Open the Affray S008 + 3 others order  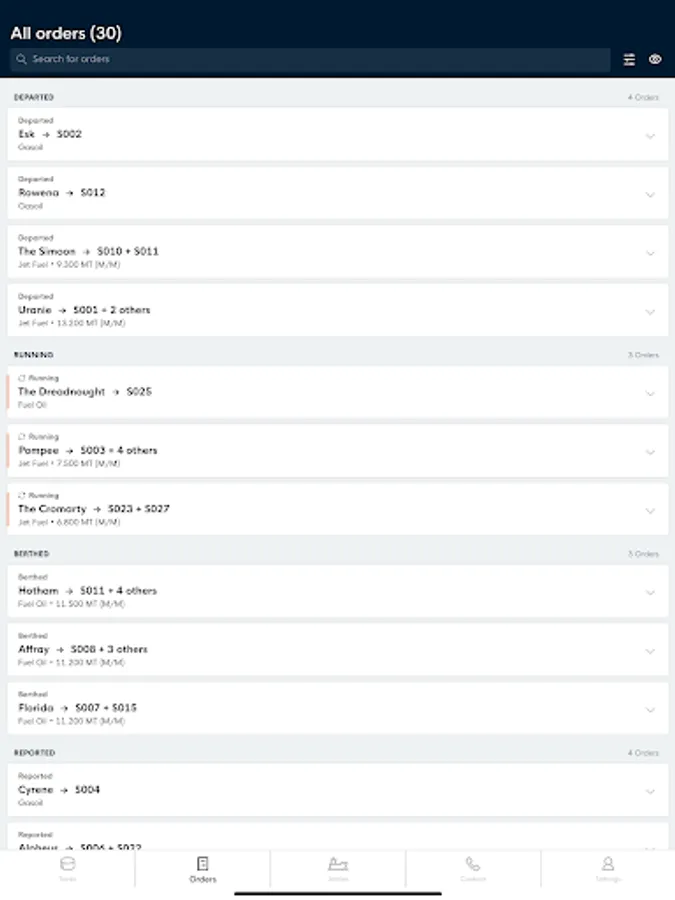coord(338,650)
